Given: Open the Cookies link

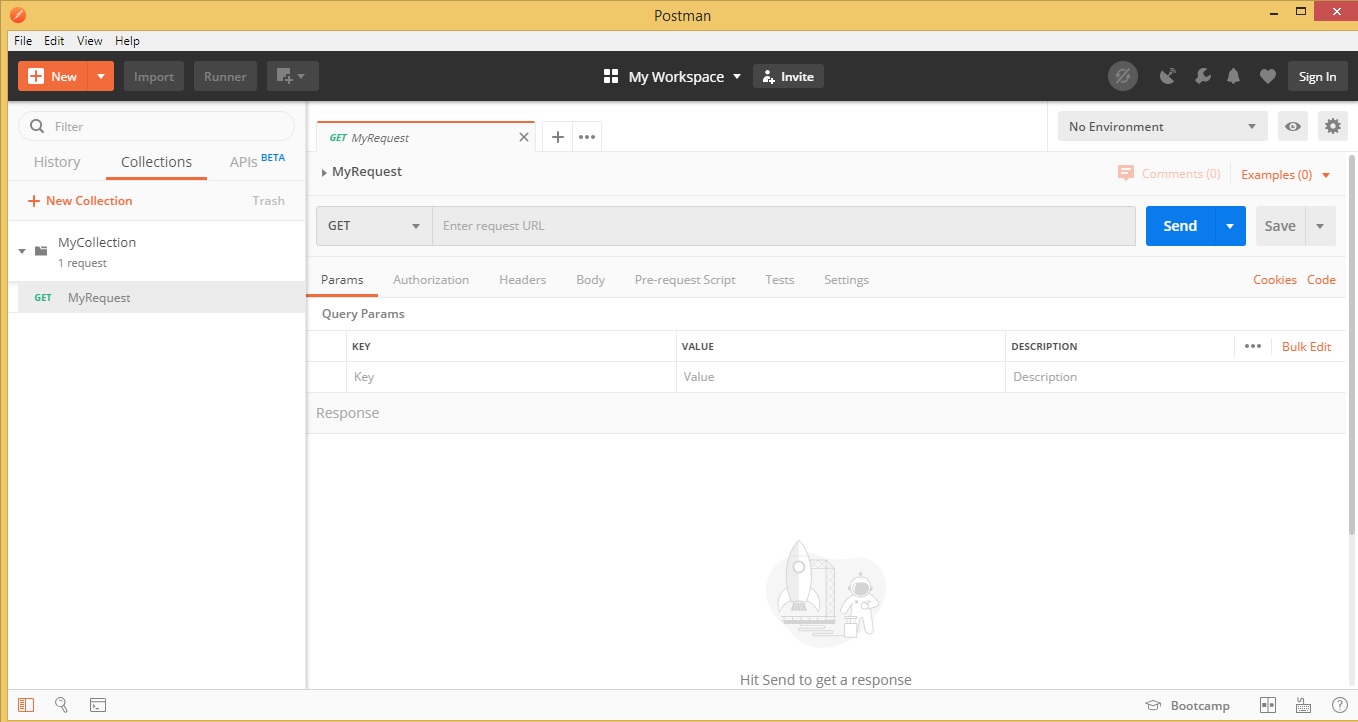Looking at the screenshot, I should point(1275,280).
